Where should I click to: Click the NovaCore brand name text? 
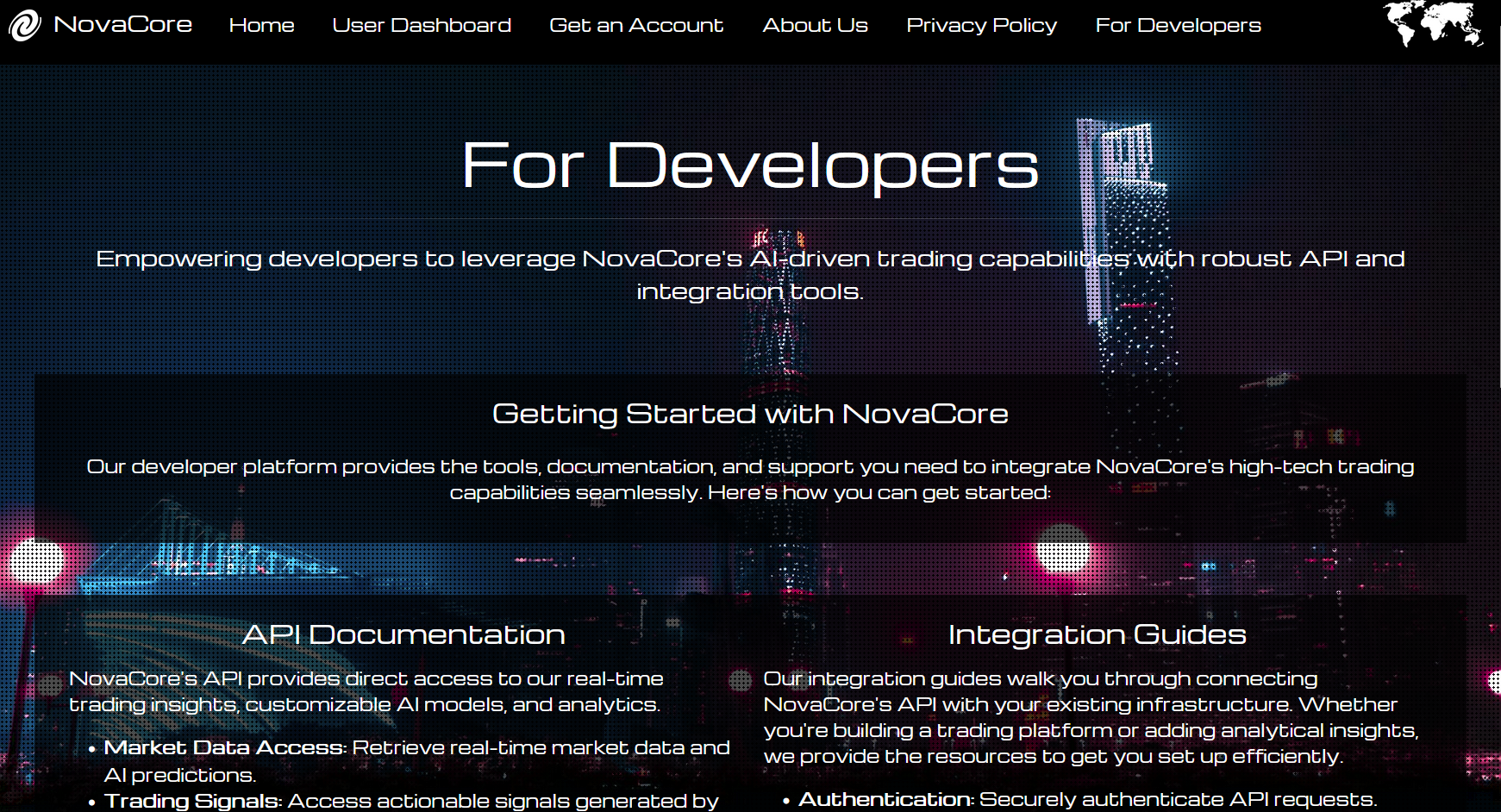[122, 25]
